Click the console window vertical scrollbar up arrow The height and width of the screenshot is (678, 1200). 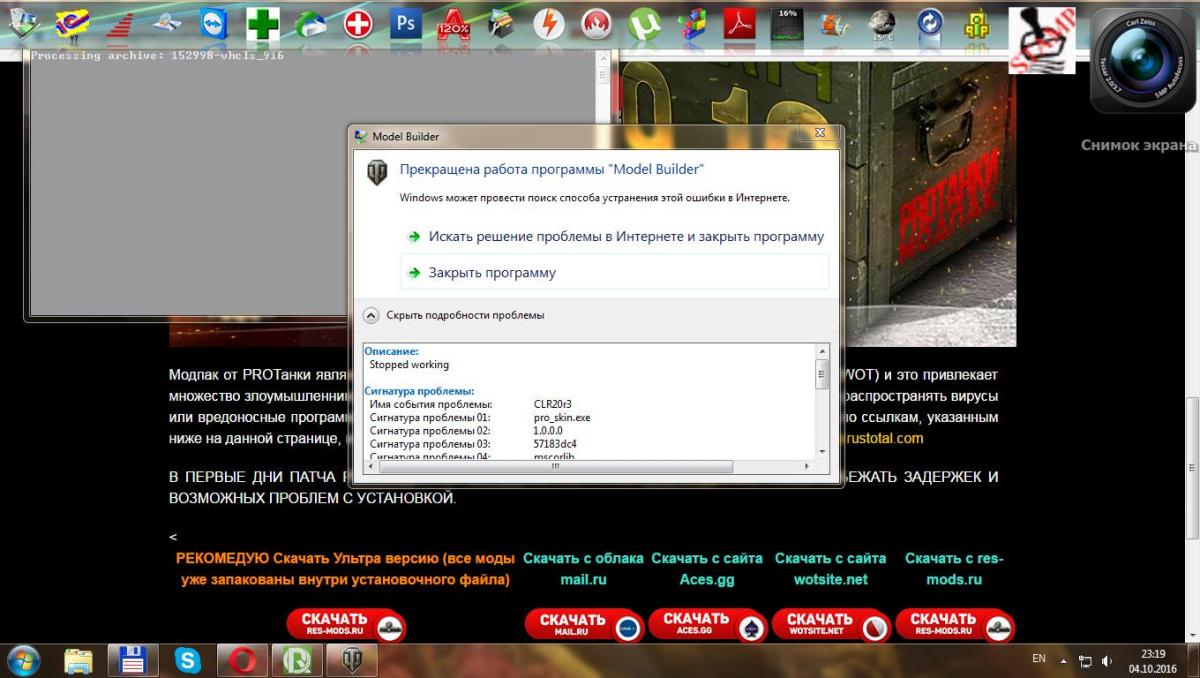603,58
